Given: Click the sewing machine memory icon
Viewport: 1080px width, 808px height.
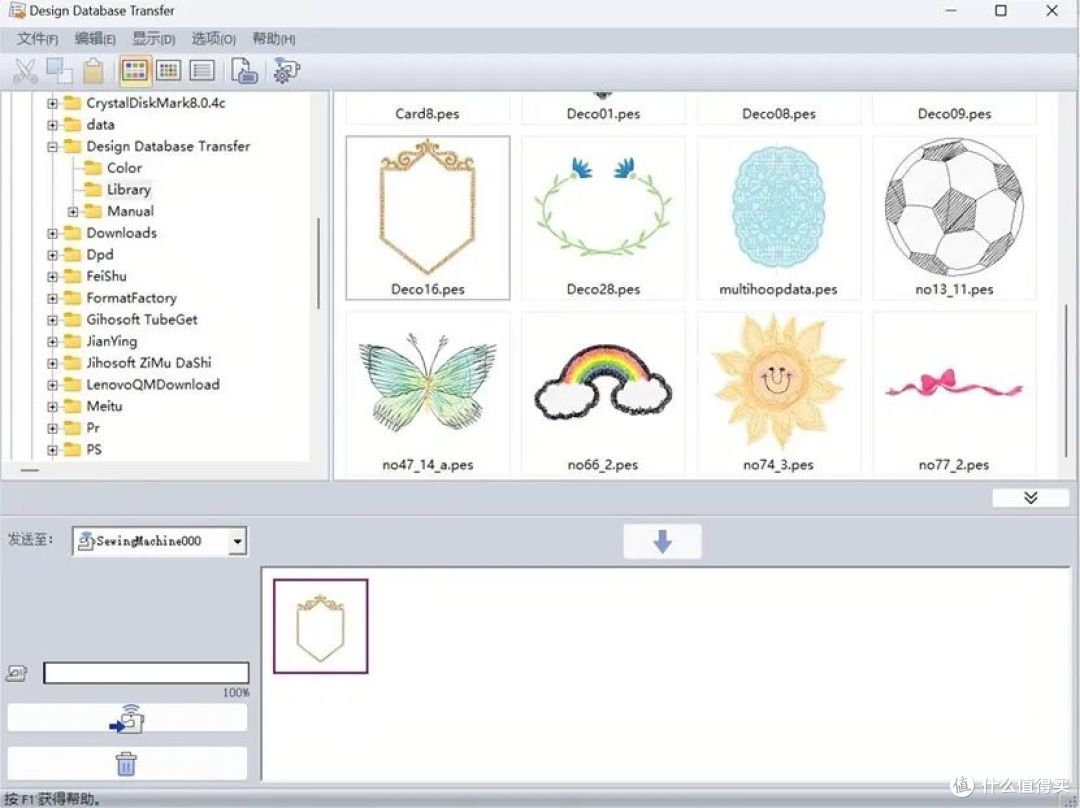Looking at the screenshot, I should click(x=17, y=673).
